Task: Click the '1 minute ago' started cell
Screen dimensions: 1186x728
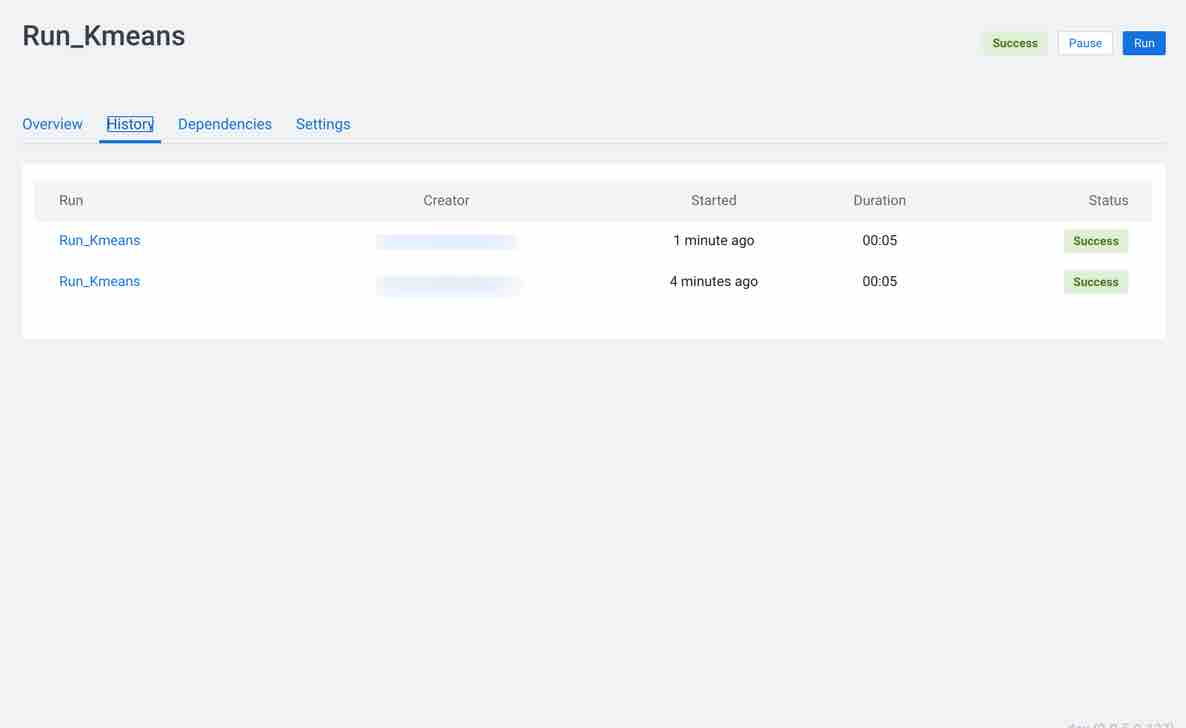Action: (x=713, y=241)
